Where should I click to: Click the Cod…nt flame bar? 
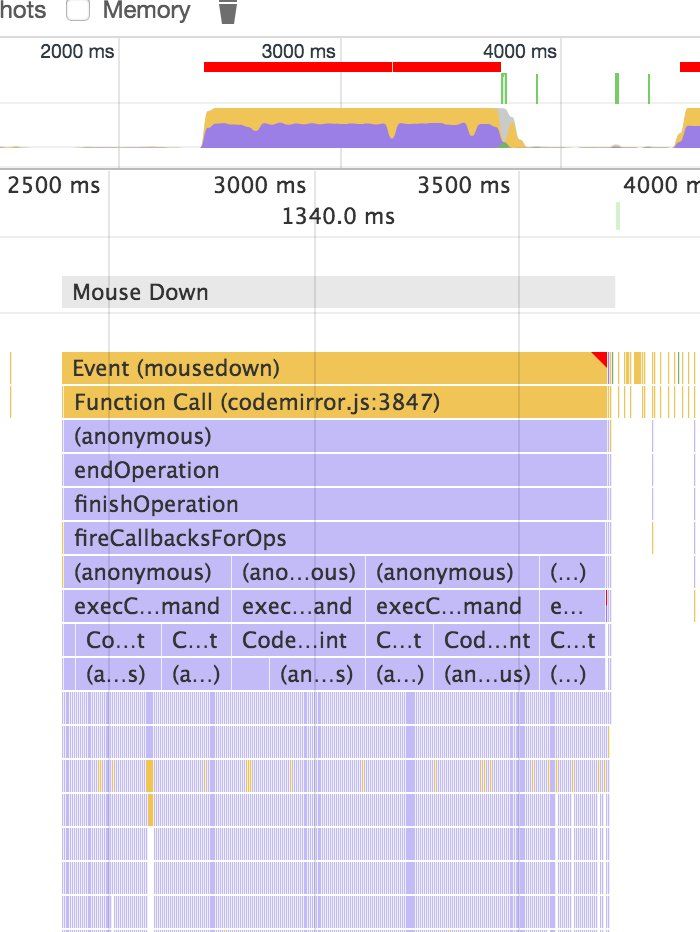pos(487,640)
